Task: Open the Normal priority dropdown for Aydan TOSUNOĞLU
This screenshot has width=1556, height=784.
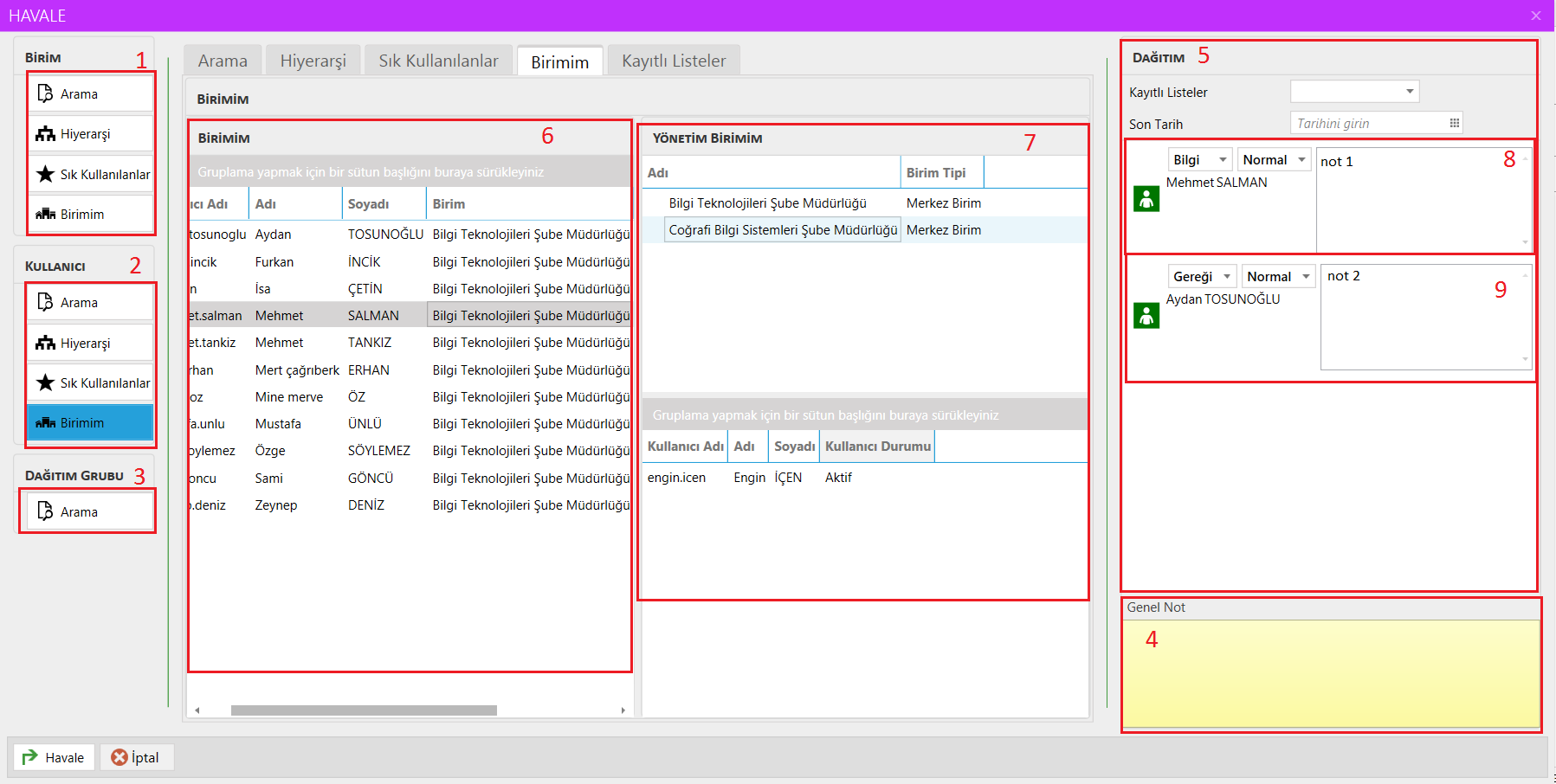Action: [1306, 276]
